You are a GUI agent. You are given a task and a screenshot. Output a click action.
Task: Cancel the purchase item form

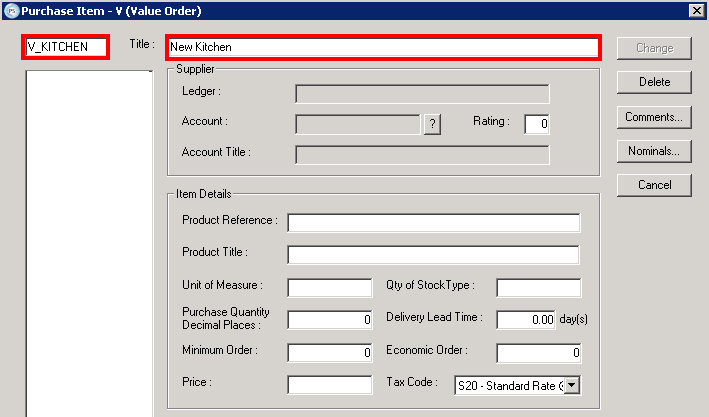pos(654,185)
